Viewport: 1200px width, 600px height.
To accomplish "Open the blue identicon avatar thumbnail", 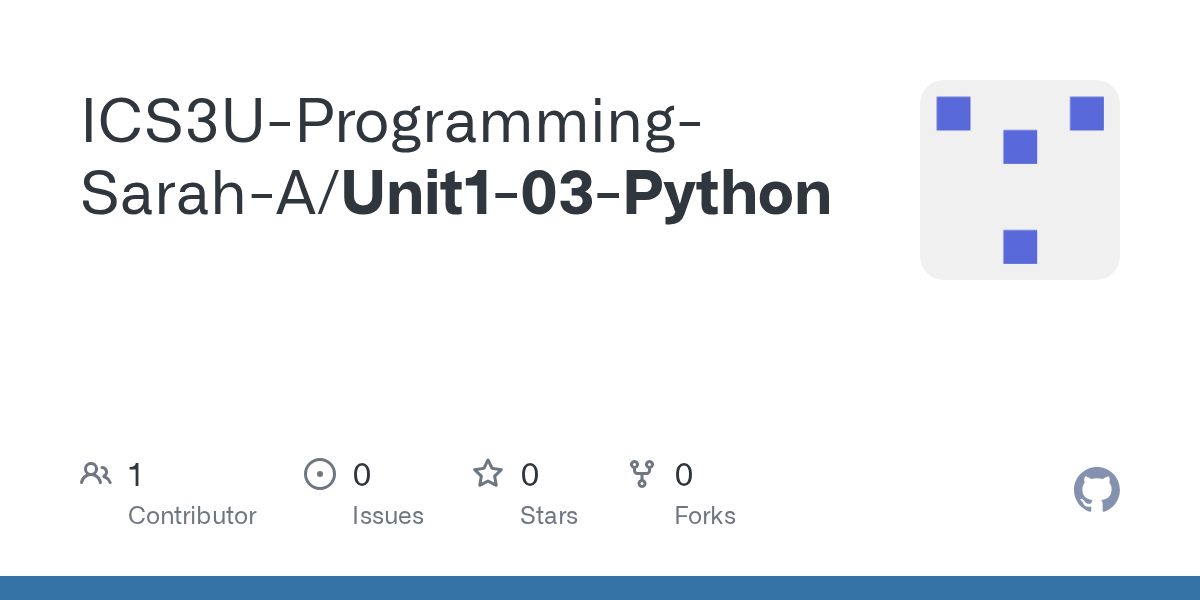I will pyautogui.click(x=1020, y=180).
